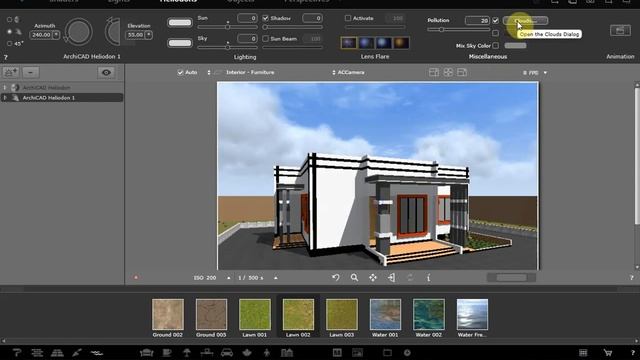Click the undo arrow below the preview
The height and width of the screenshot is (360, 640).
(336, 278)
